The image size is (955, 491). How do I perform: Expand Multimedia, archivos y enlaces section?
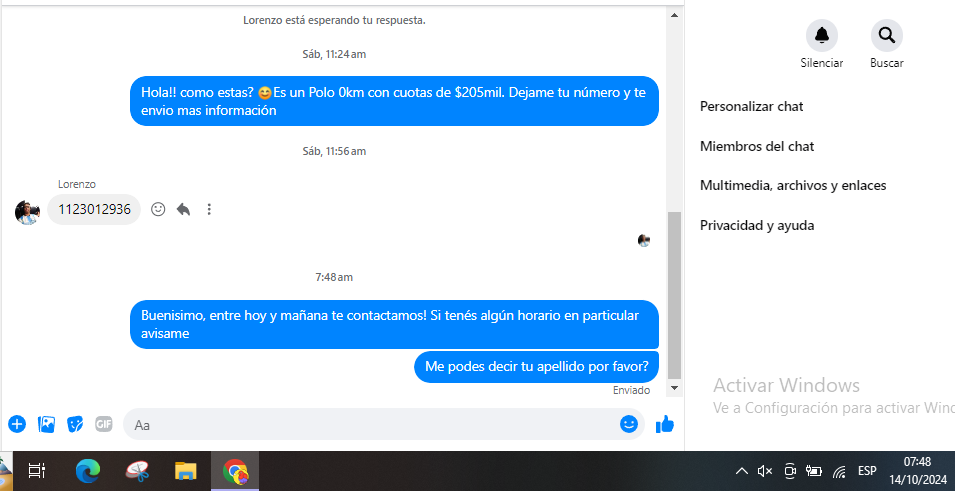click(793, 186)
